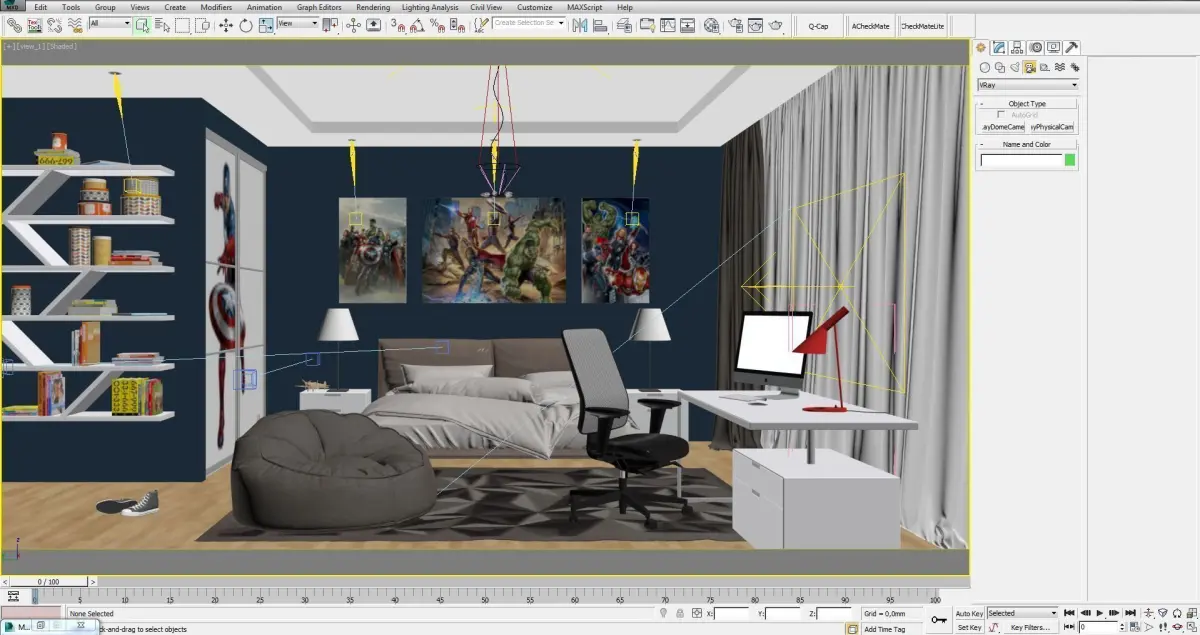Toggle the Angle Snap icon
1200x635 pixels.
(x=418, y=24)
